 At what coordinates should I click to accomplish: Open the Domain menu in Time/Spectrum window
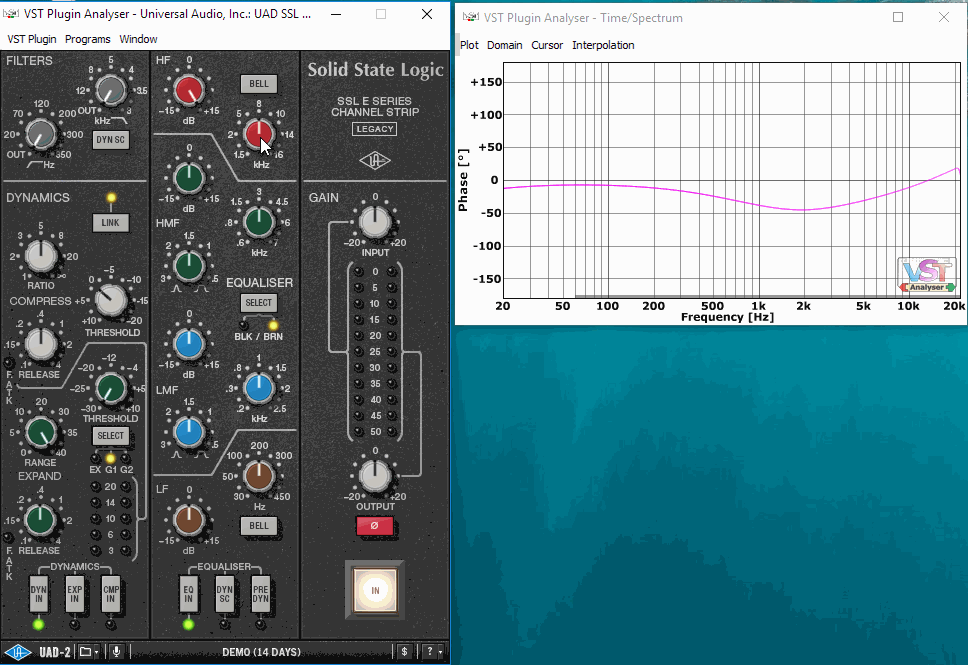(x=504, y=45)
